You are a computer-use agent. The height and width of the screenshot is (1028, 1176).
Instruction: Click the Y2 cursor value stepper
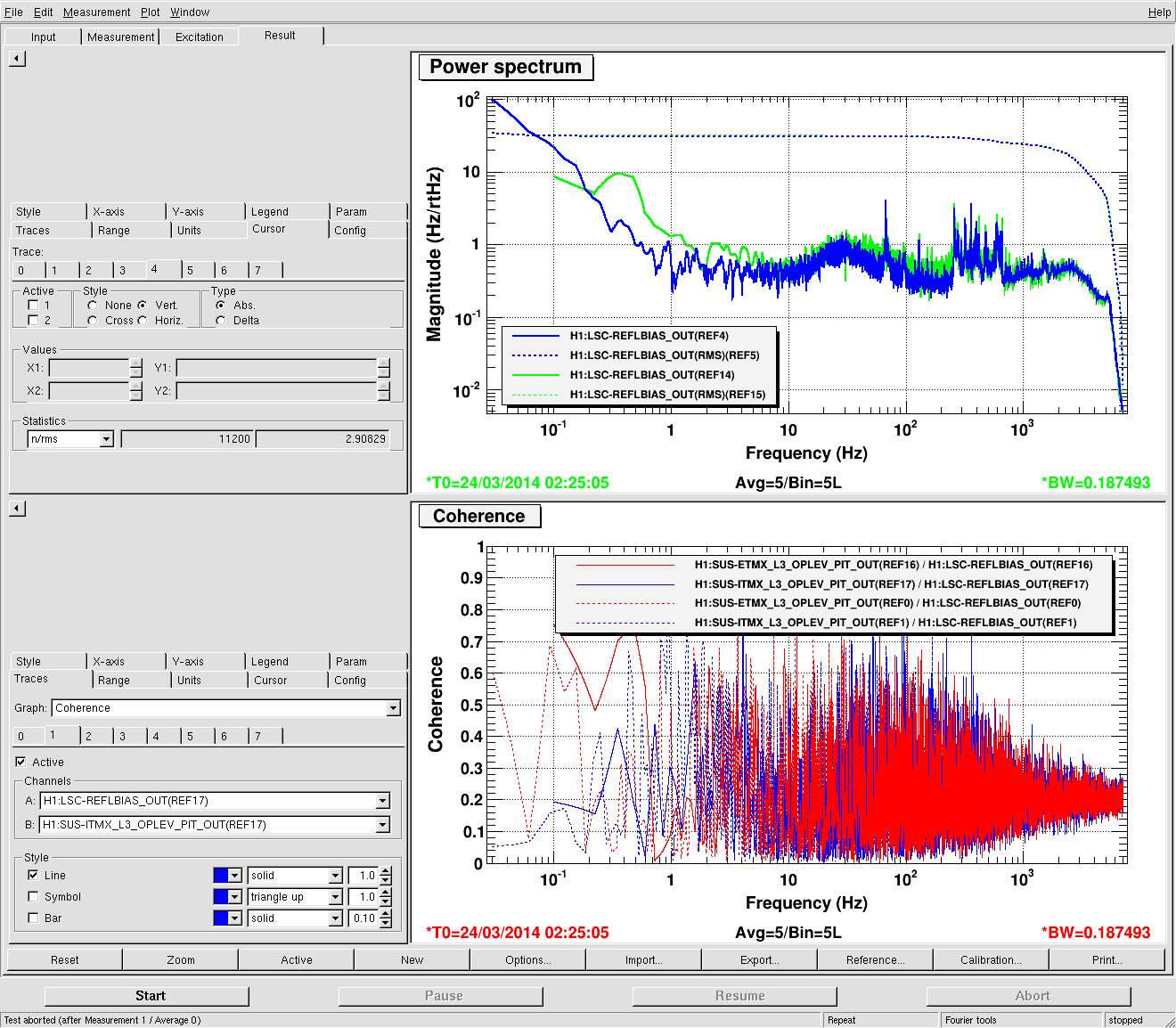(384, 391)
